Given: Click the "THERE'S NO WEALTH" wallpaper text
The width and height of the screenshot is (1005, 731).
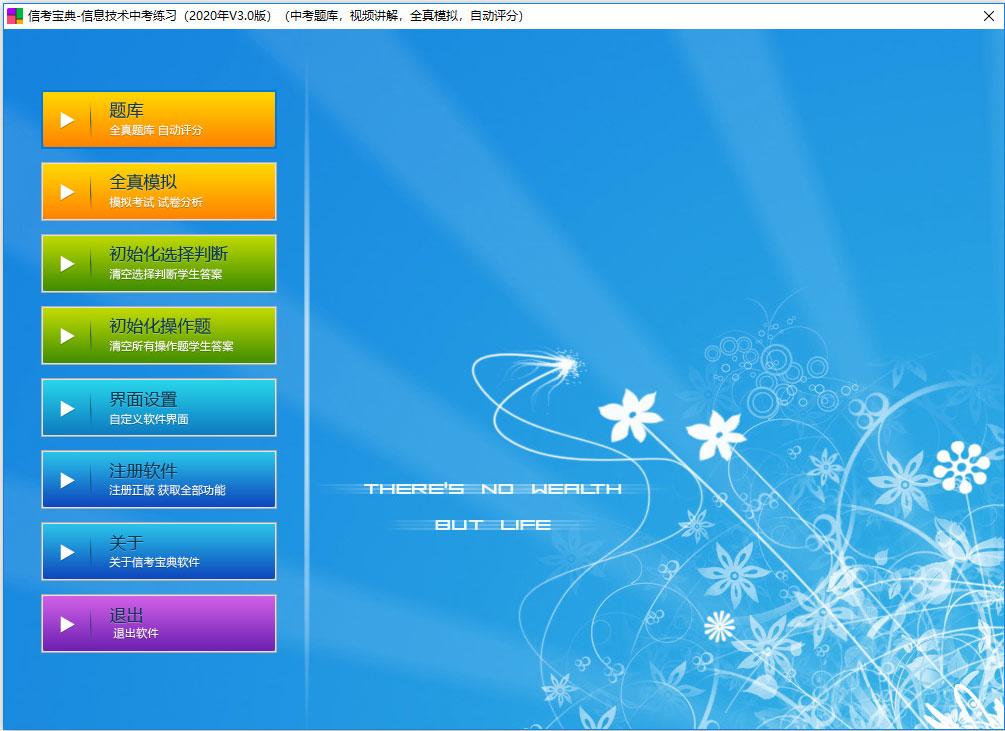Looking at the screenshot, I should pyautogui.click(x=493, y=489).
